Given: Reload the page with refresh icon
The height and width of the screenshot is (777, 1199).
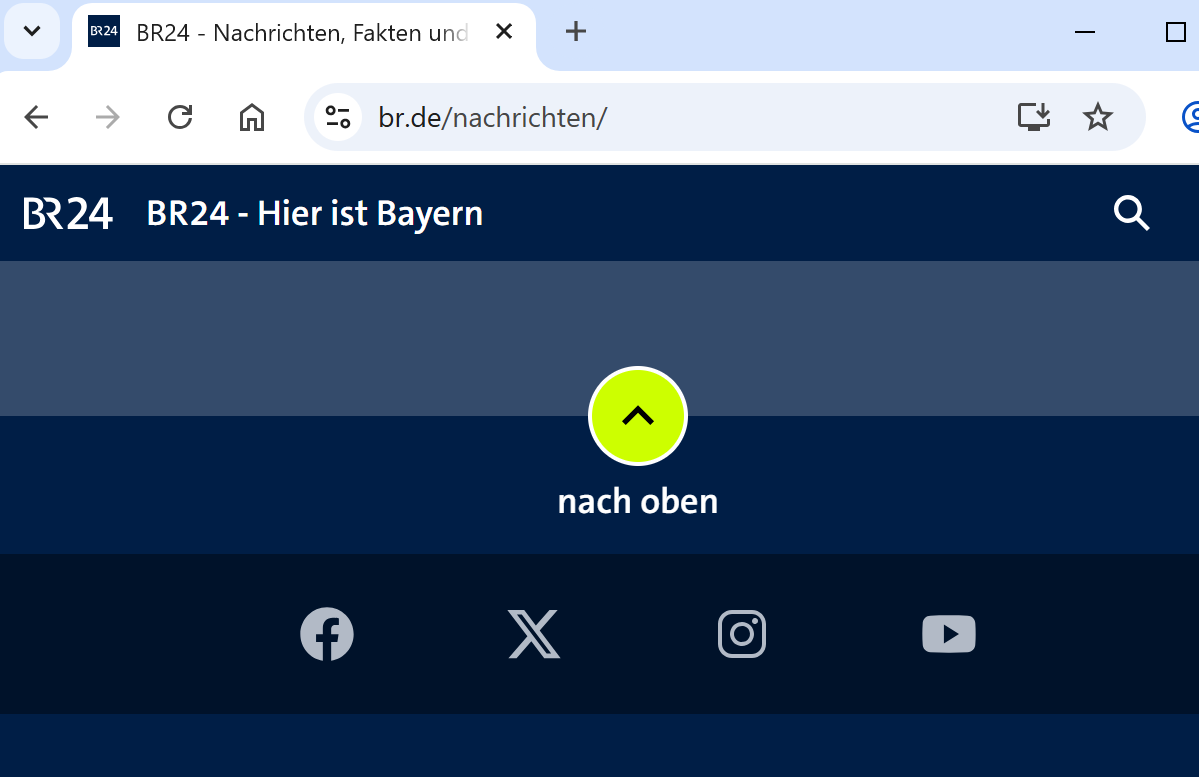Looking at the screenshot, I should [x=180, y=118].
